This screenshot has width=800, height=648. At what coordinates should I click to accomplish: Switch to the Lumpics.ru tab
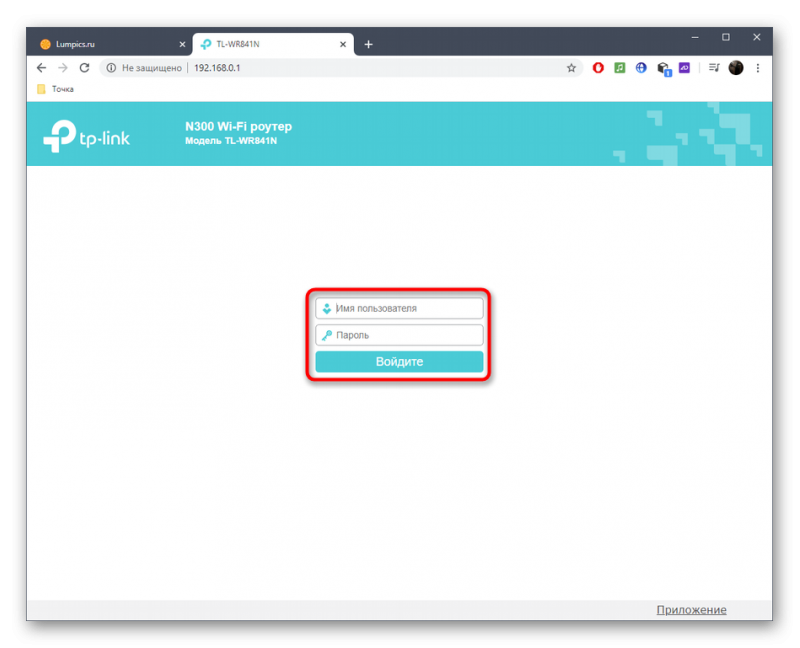[109, 44]
